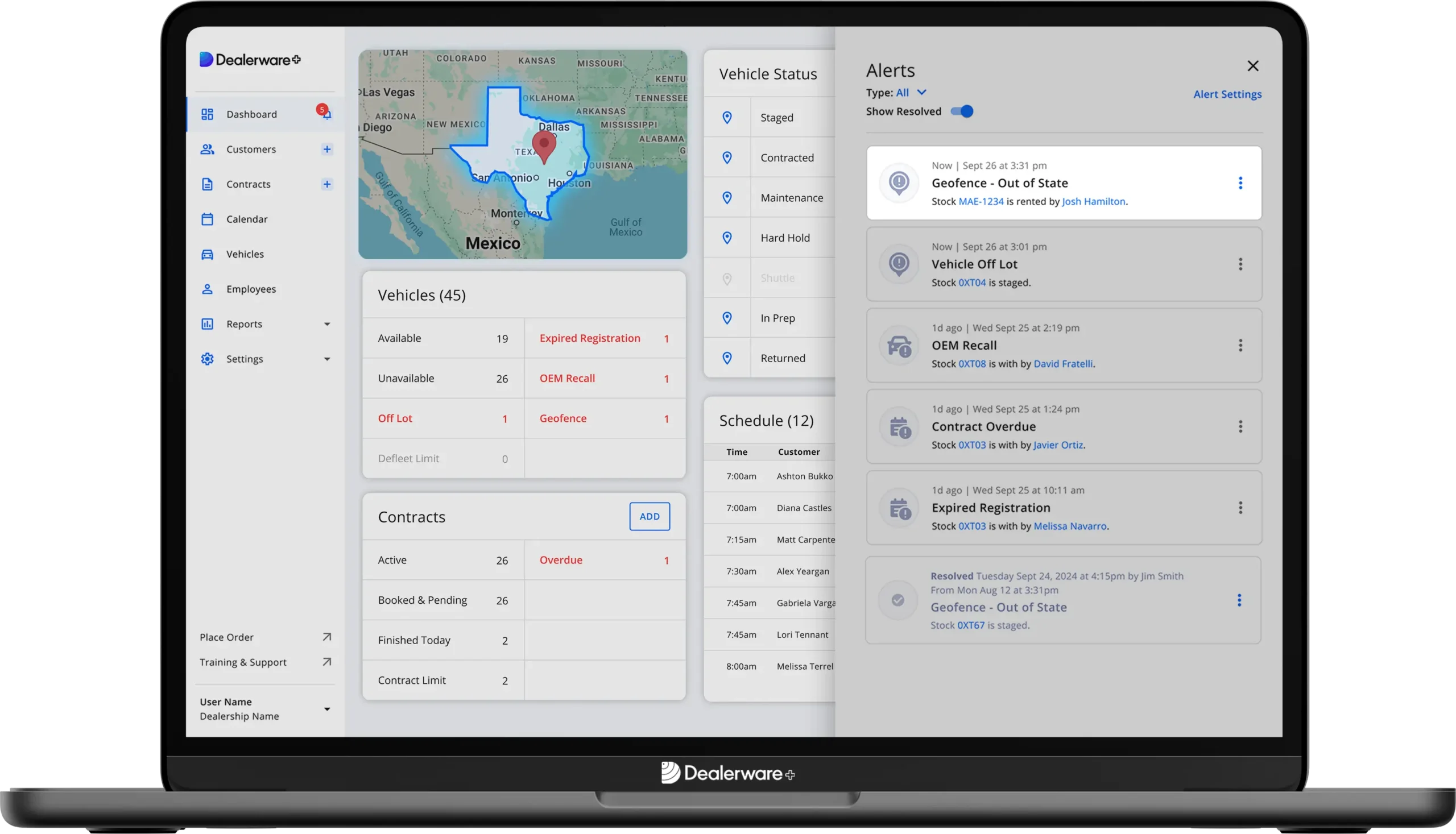Screen dimensions: 1456x834
Task: Click the Available vehicles row showing 19
Action: click(x=443, y=338)
